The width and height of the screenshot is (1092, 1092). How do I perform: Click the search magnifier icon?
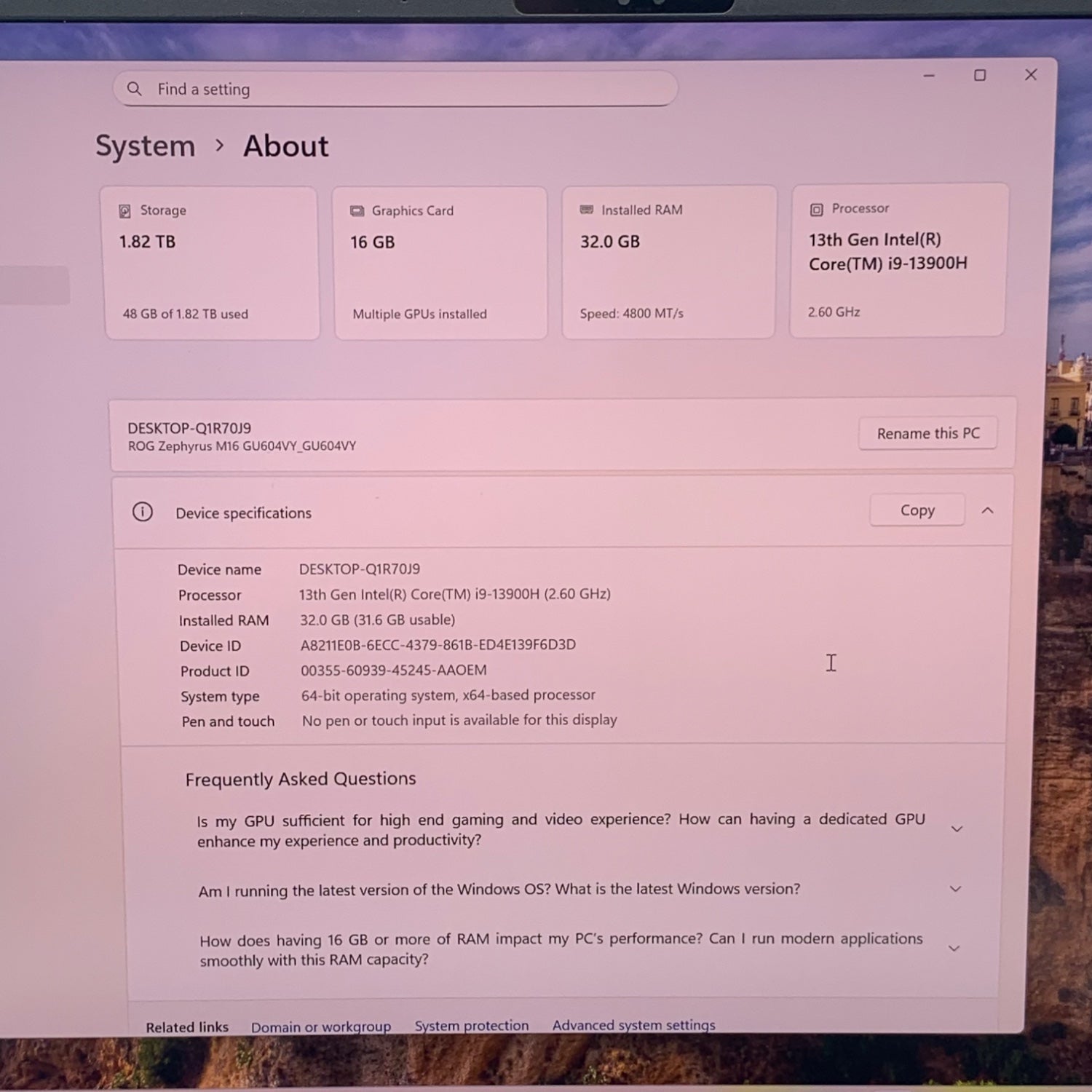pyautogui.click(x=134, y=89)
